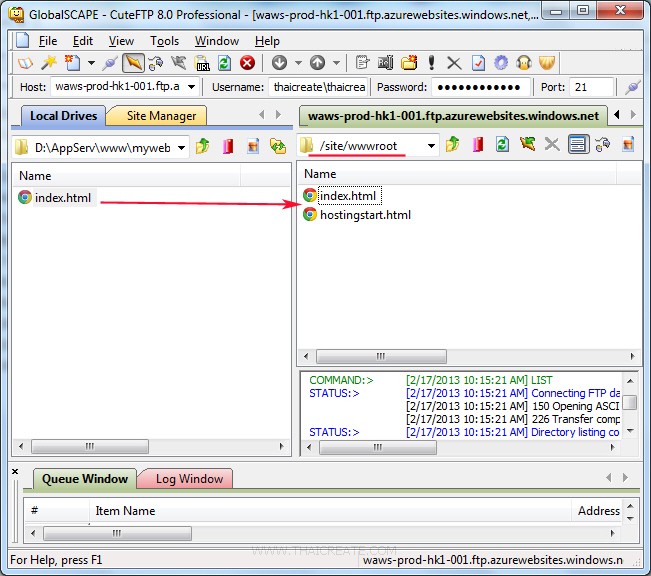Go up one remote folder level icon

tap(453, 145)
